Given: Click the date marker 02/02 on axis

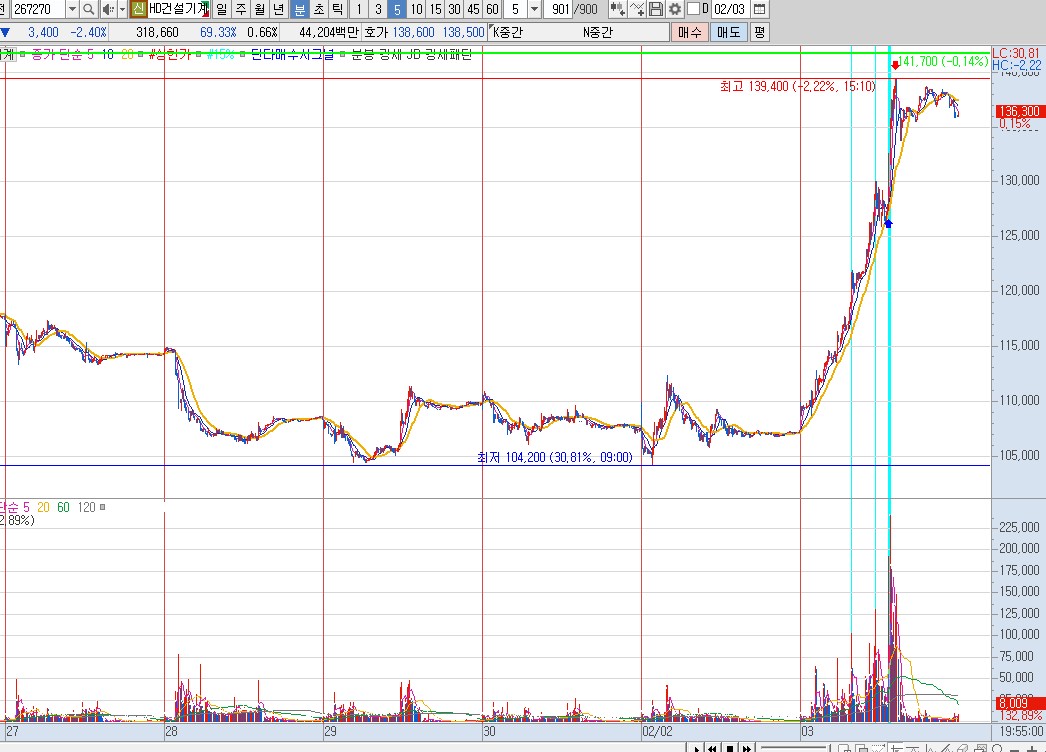Looking at the screenshot, I should point(658,731).
